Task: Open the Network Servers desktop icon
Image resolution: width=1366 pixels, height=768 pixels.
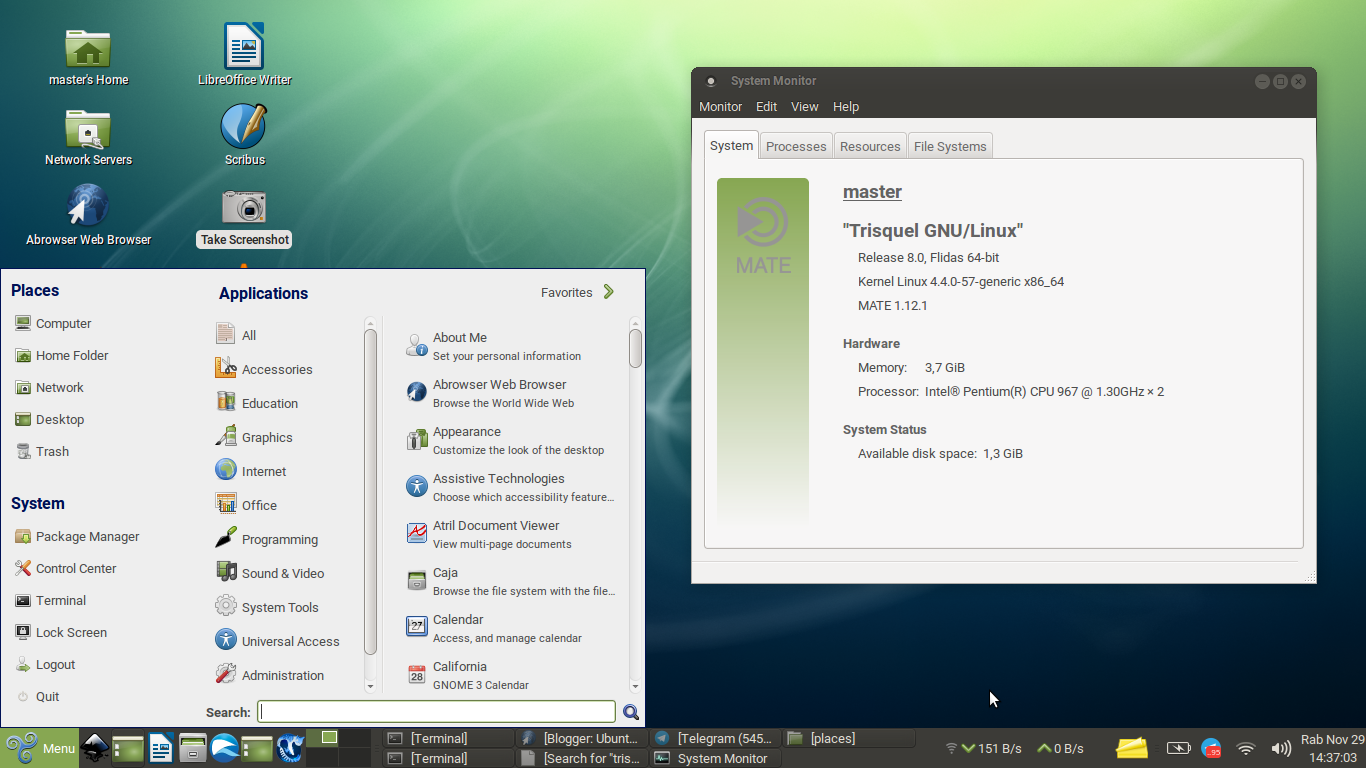Action: click(x=88, y=136)
